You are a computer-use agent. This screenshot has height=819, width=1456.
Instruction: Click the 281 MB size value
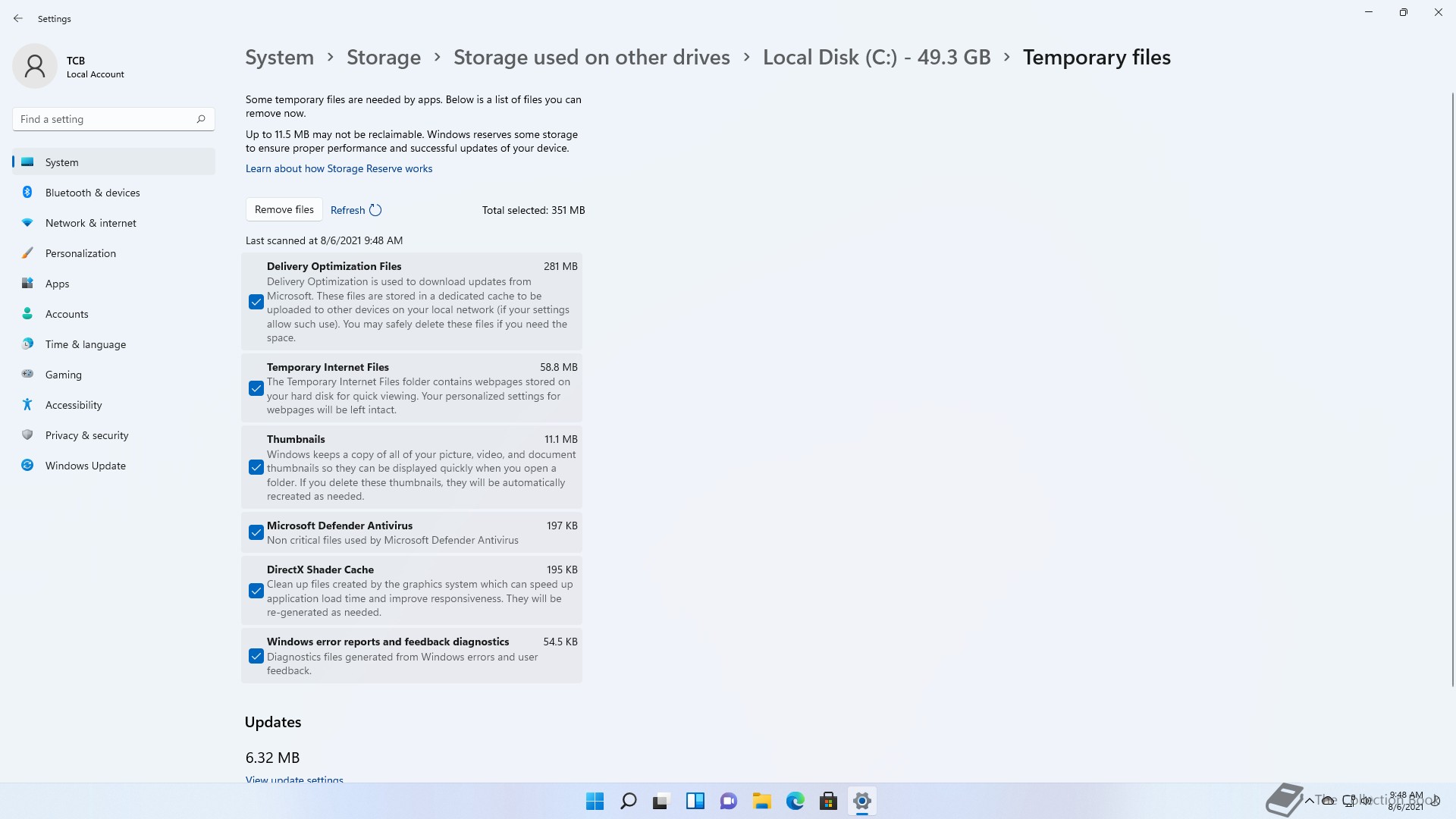pyautogui.click(x=560, y=266)
